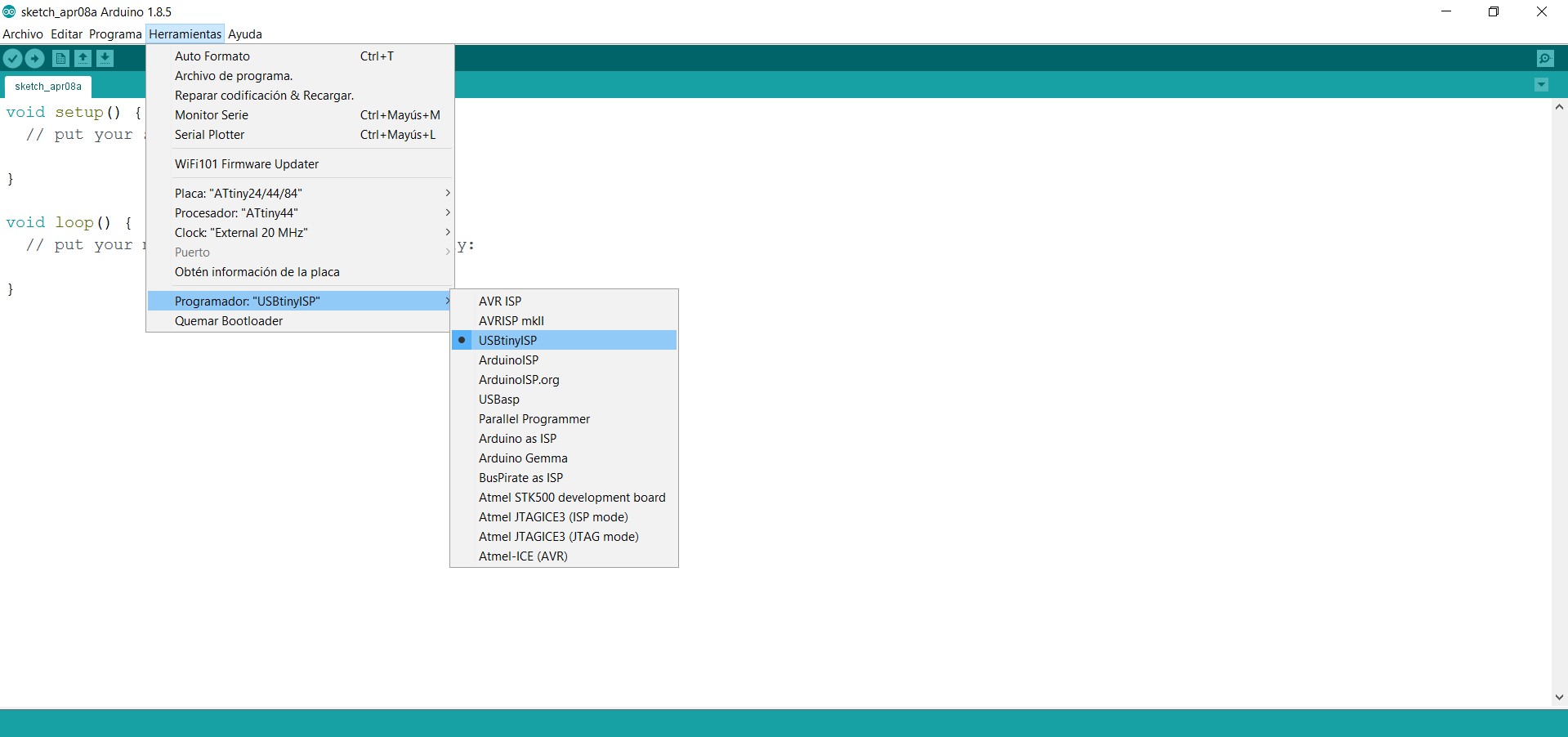Click the void loop() code line
This screenshot has width=1568, height=737.
point(69,222)
